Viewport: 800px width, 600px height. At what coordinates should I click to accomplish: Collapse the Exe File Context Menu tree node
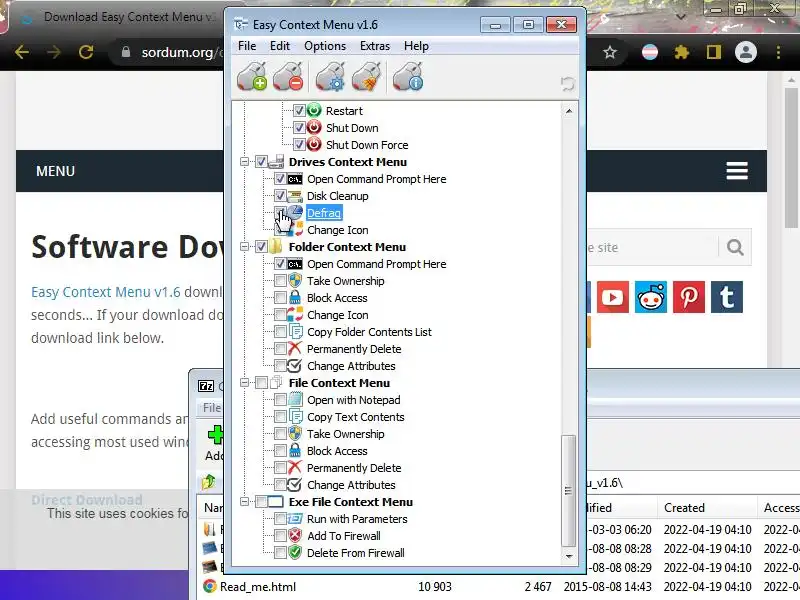tap(244, 502)
